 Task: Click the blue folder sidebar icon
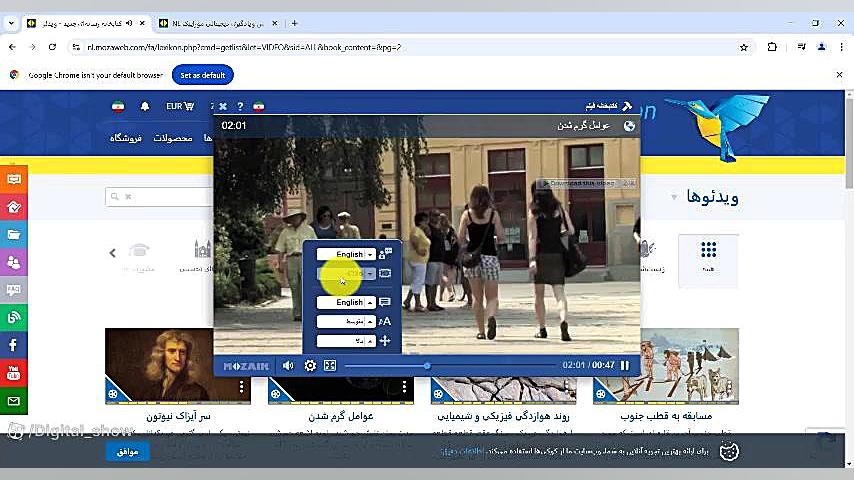tap(14, 235)
